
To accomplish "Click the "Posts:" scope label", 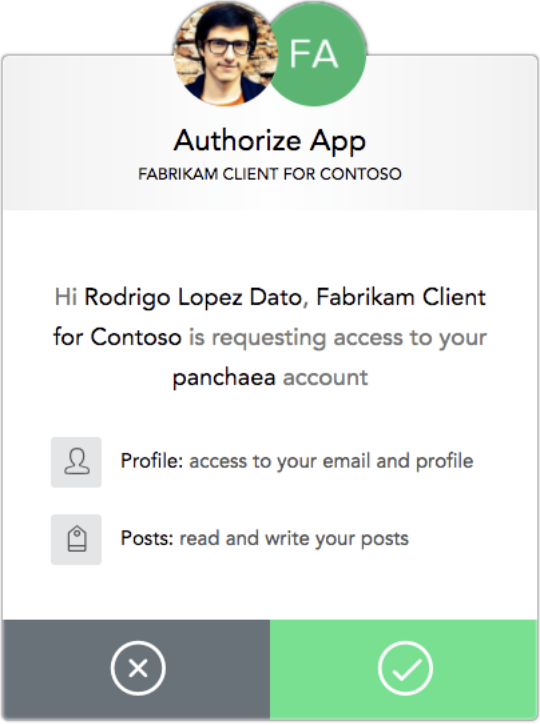I will (x=147, y=538).
